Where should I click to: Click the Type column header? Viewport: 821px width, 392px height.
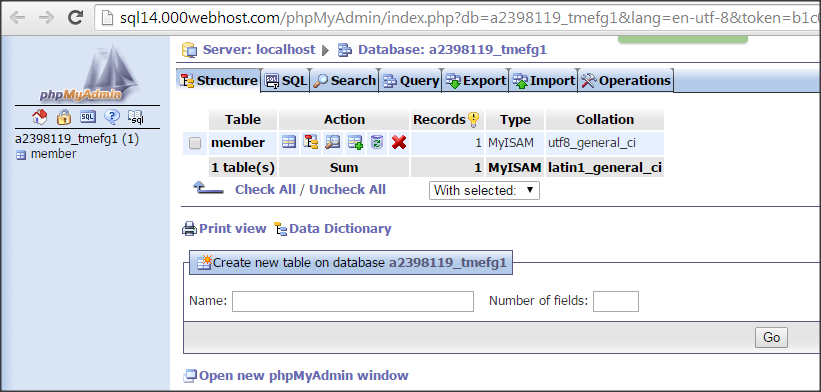(515, 119)
